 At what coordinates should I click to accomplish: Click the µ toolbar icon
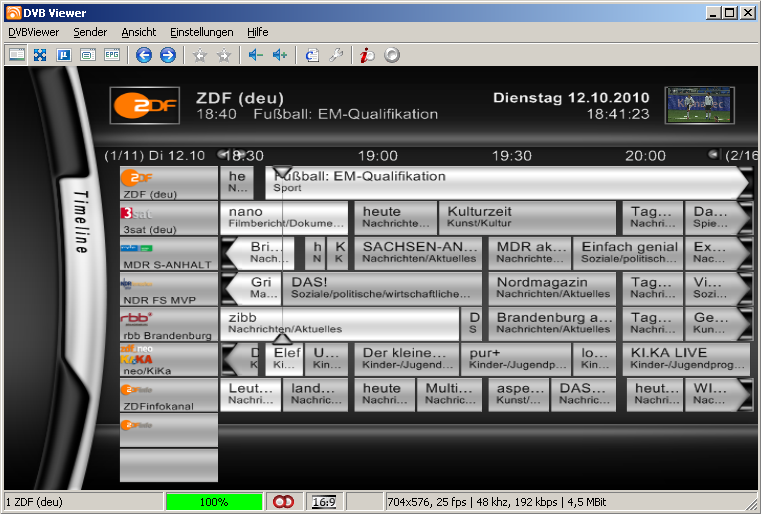click(64, 55)
